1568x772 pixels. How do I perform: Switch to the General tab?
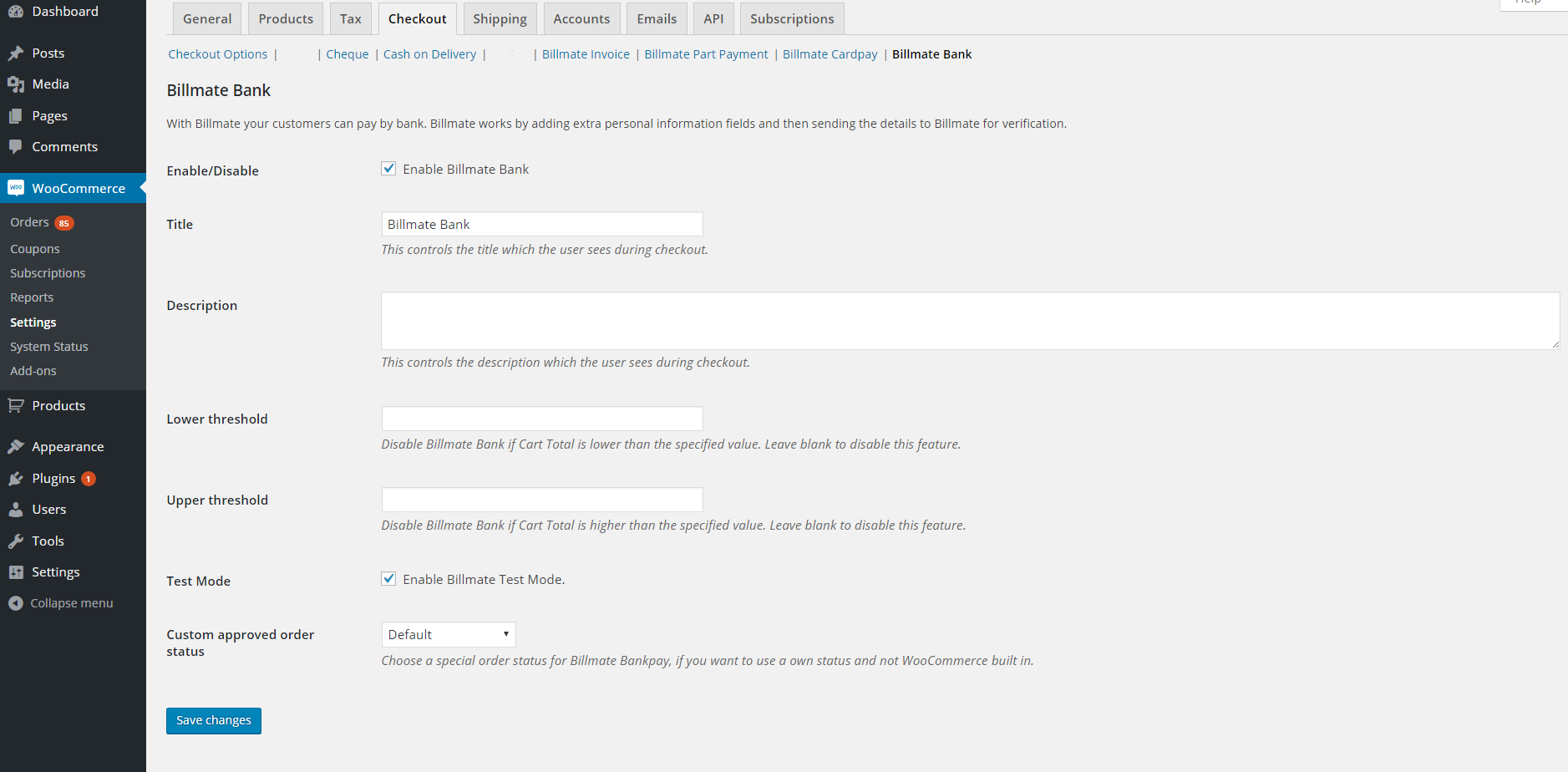207,18
